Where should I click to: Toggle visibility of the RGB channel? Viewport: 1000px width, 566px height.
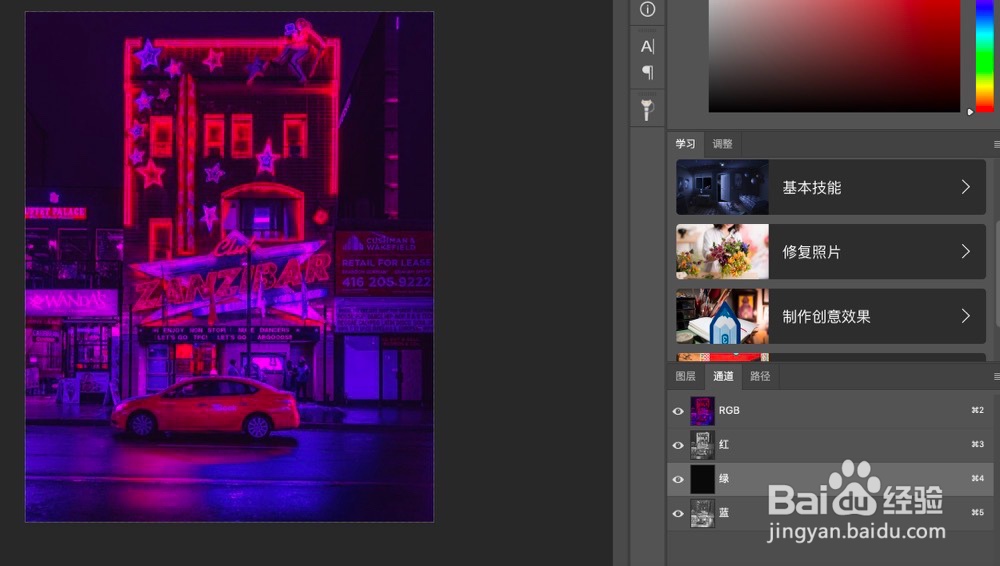pyautogui.click(x=678, y=411)
